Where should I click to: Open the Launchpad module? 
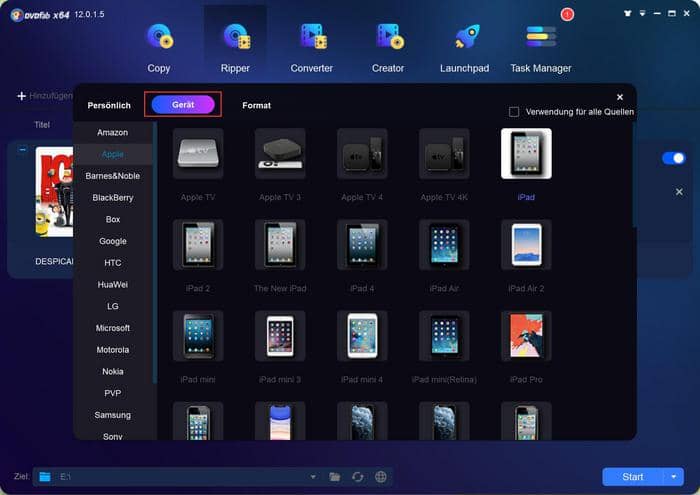(464, 49)
